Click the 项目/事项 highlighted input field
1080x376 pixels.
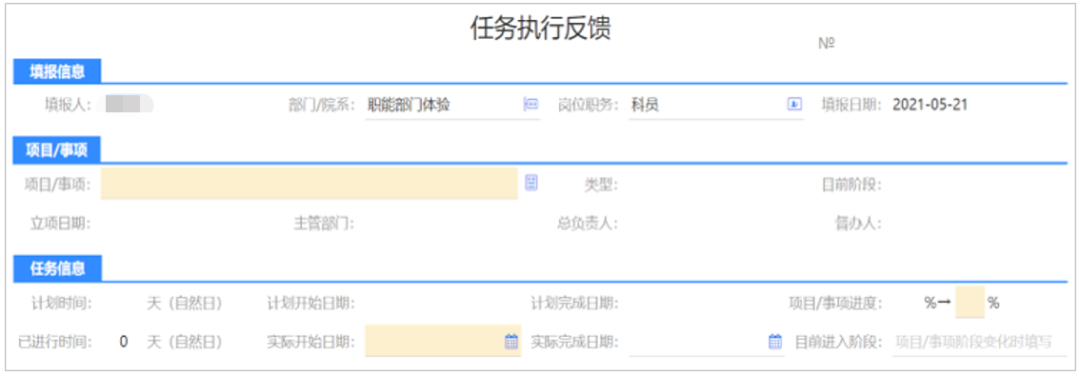click(x=309, y=183)
